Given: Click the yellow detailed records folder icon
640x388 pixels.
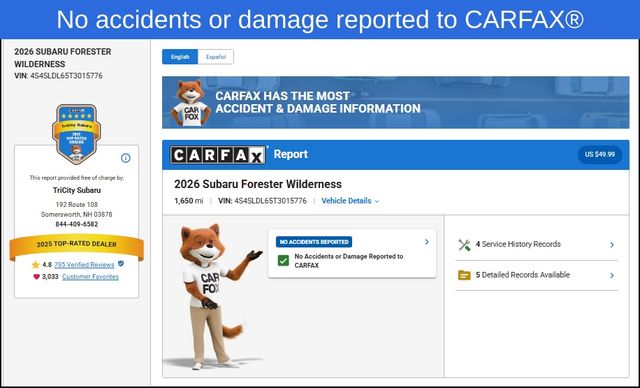Looking at the screenshot, I should pos(464,275).
